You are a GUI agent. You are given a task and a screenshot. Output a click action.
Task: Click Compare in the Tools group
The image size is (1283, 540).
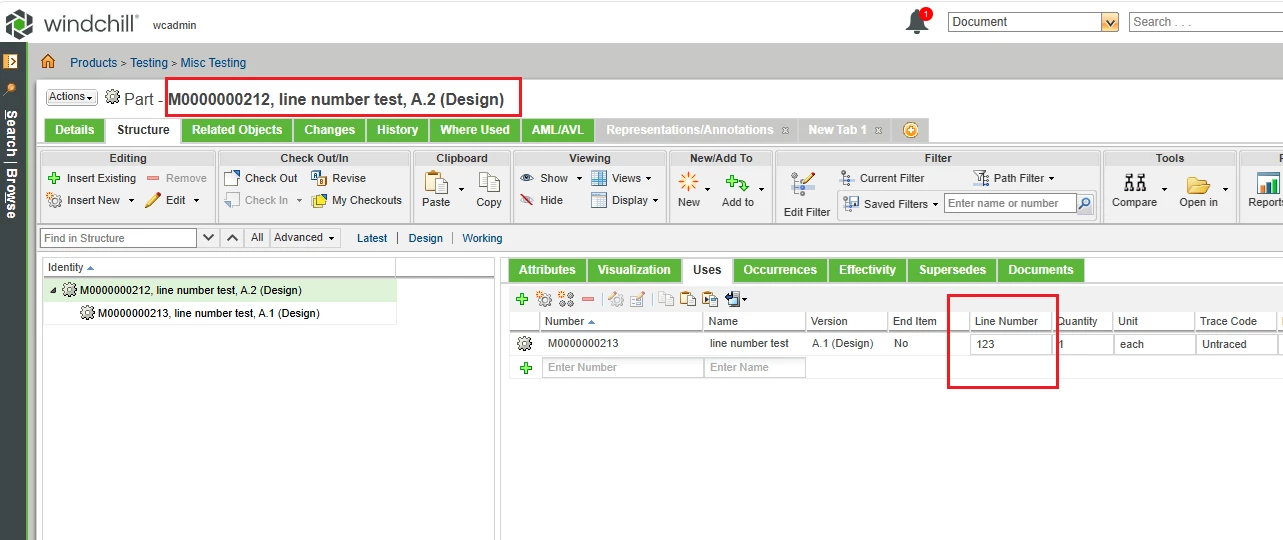pos(1134,188)
